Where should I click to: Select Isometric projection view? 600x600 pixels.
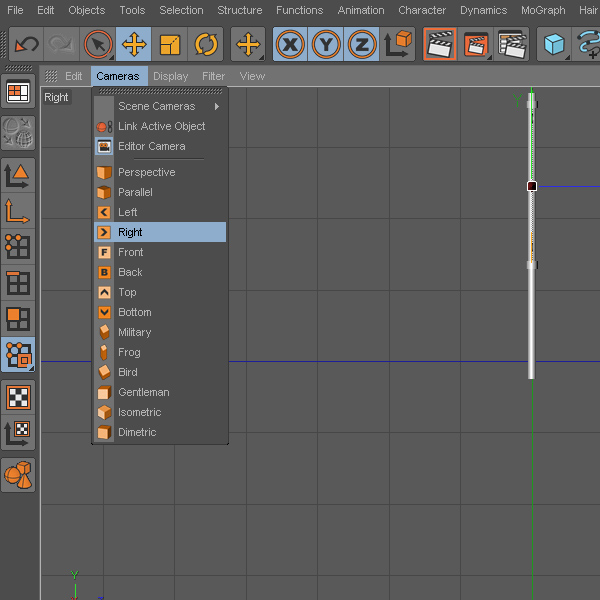160,412
